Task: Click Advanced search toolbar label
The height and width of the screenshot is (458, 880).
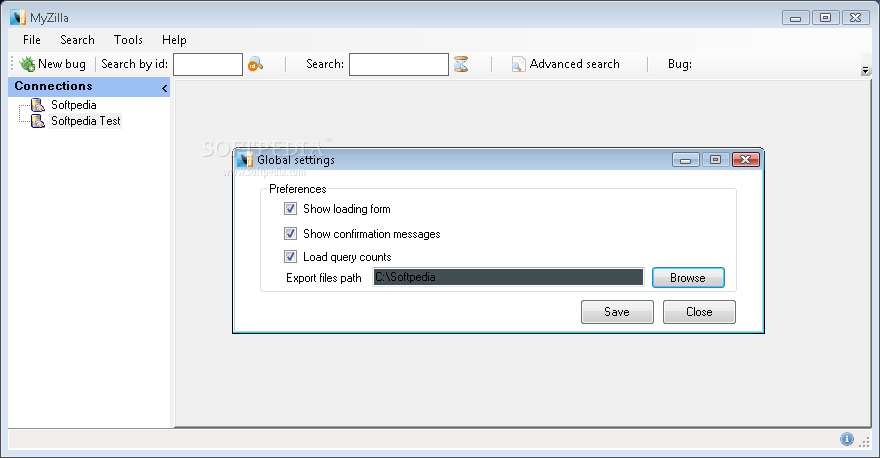Action: pyautogui.click(x=575, y=64)
